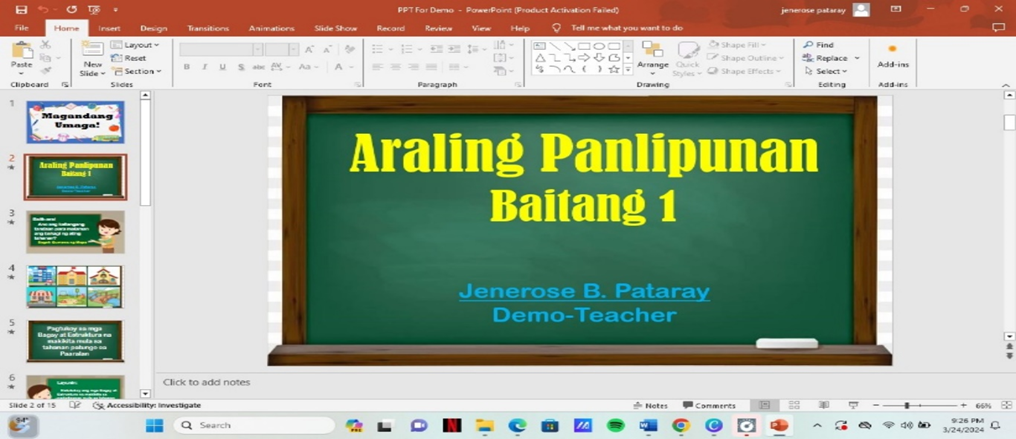Select the Right Arrow shape
1016x439 pixels.
[x=584, y=58]
